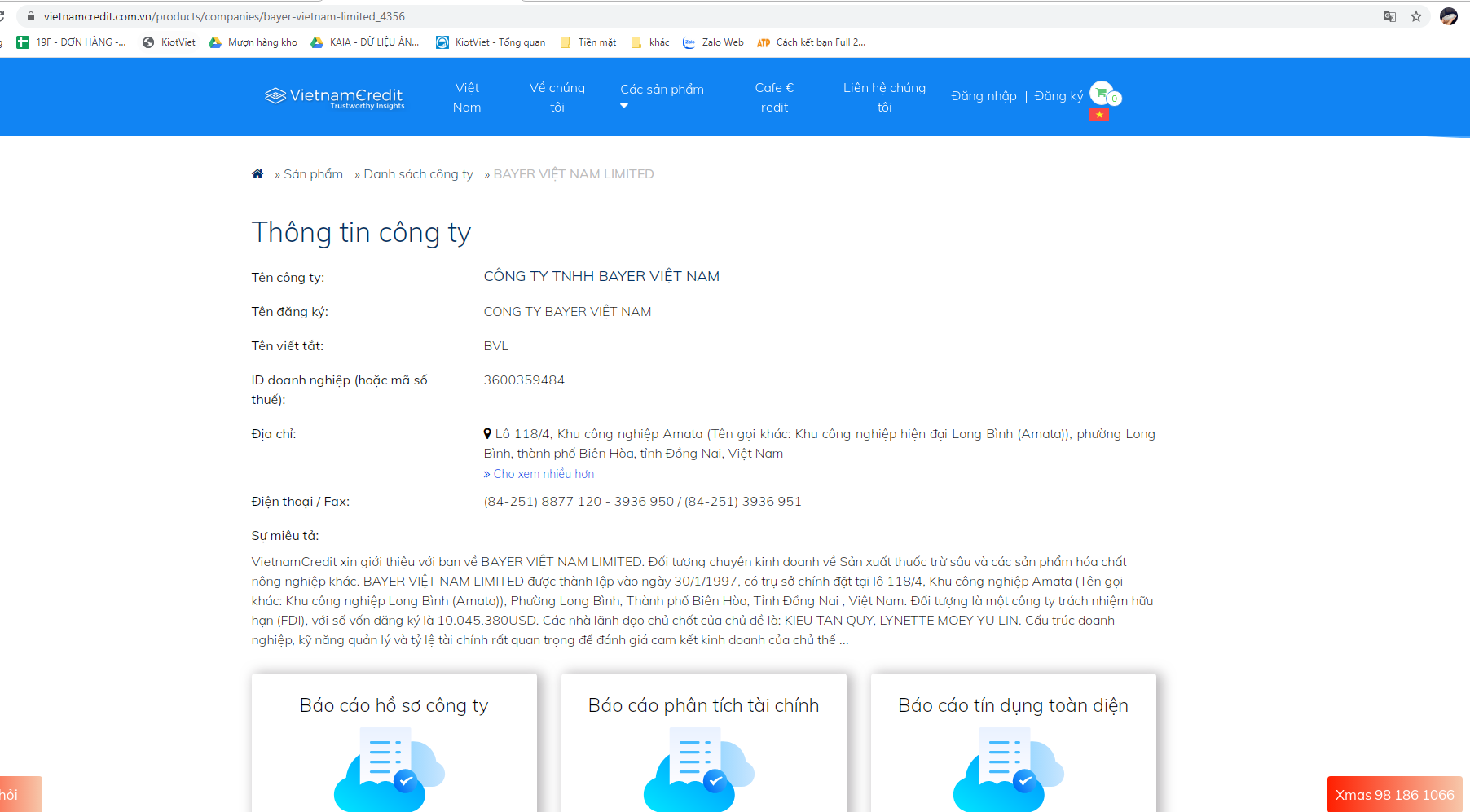
Task: Click the abbreviation BVL
Action: (x=495, y=346)
